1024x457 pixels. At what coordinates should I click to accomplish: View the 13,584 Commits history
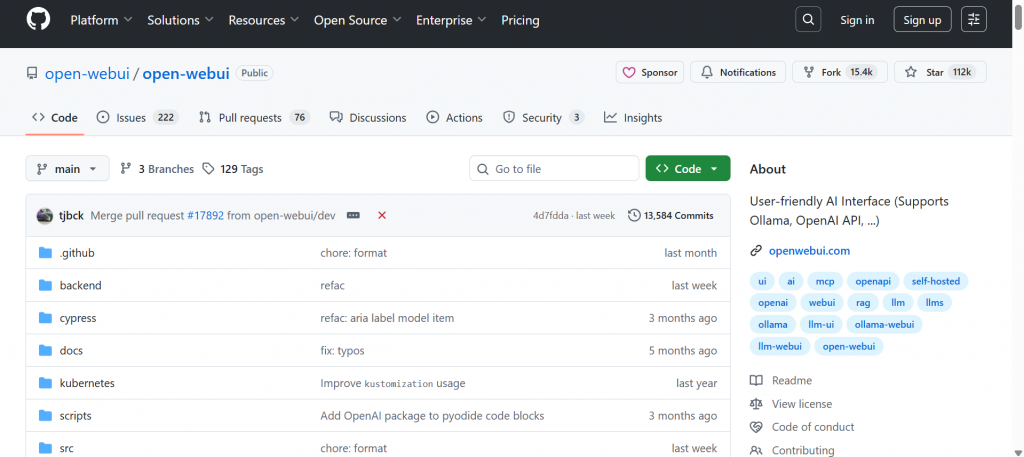coord(671,215)
